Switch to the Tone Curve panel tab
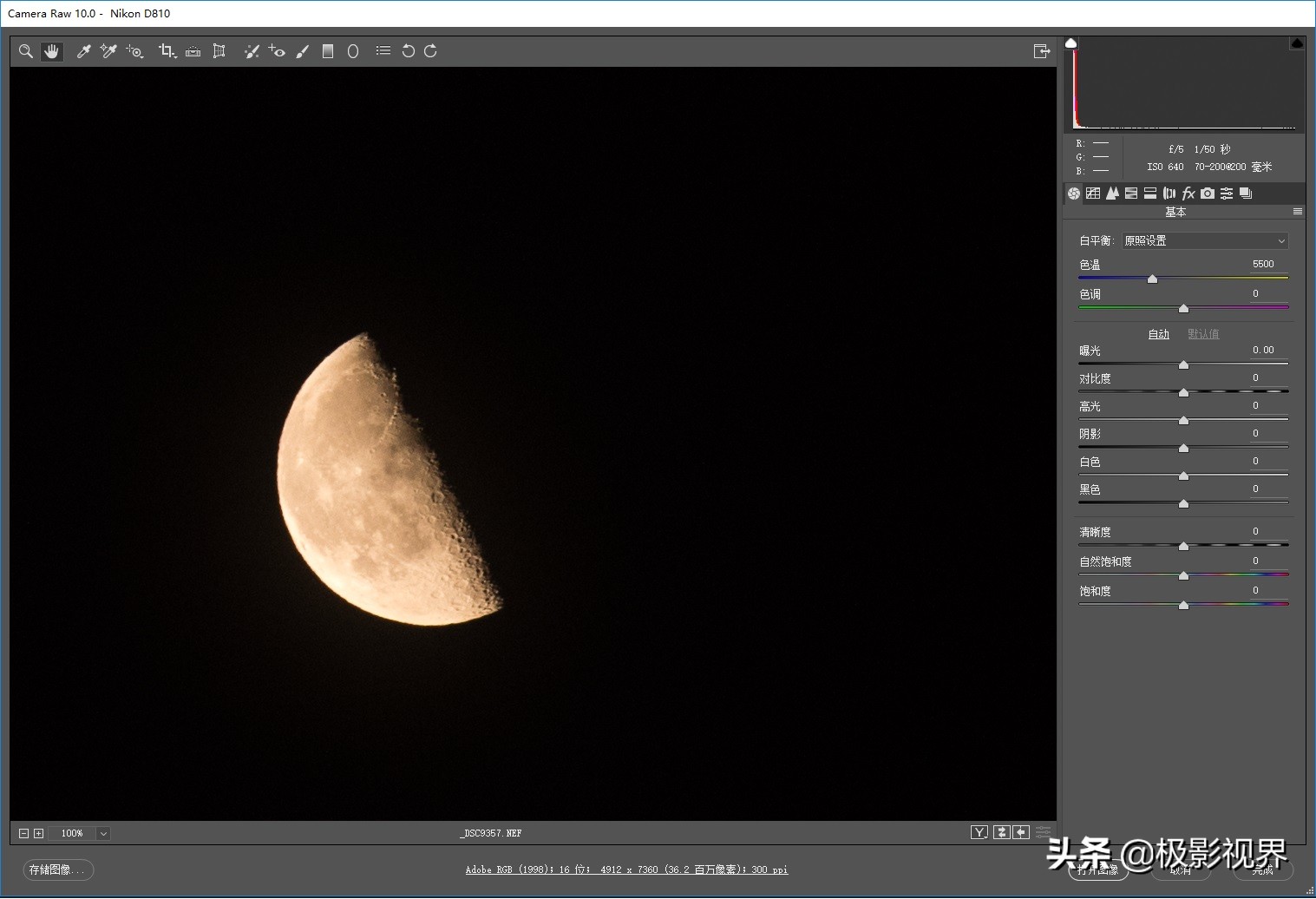The image size is (1316, 899). coord(1093,194)
